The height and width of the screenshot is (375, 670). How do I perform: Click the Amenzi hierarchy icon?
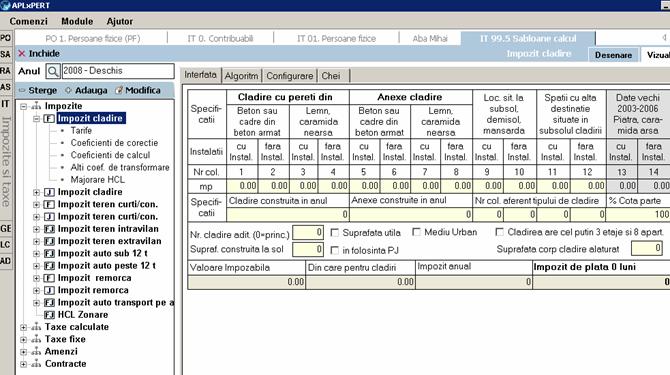coord(36,352)
